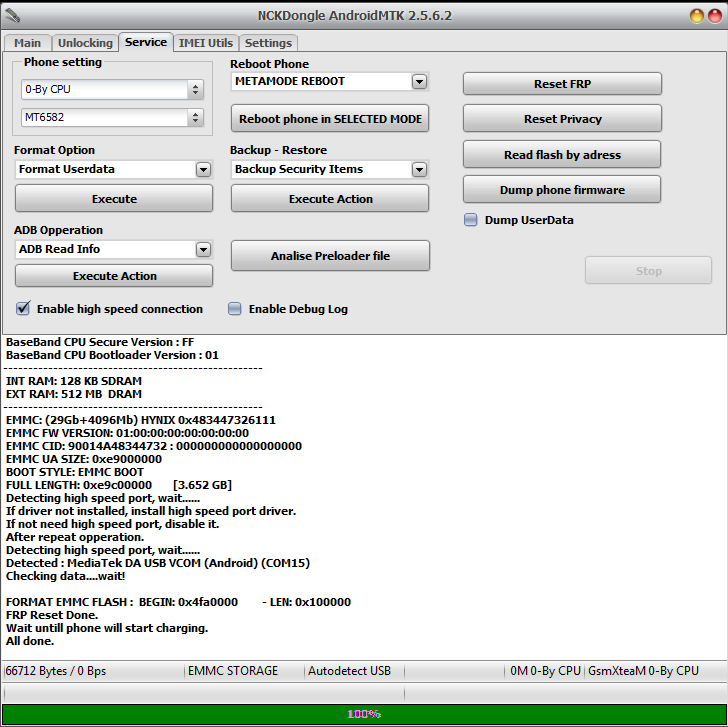728x727 pixels.
Task: Click 'BaseBand CPU Secure Version : FF' line
Action: click(100, 342)
